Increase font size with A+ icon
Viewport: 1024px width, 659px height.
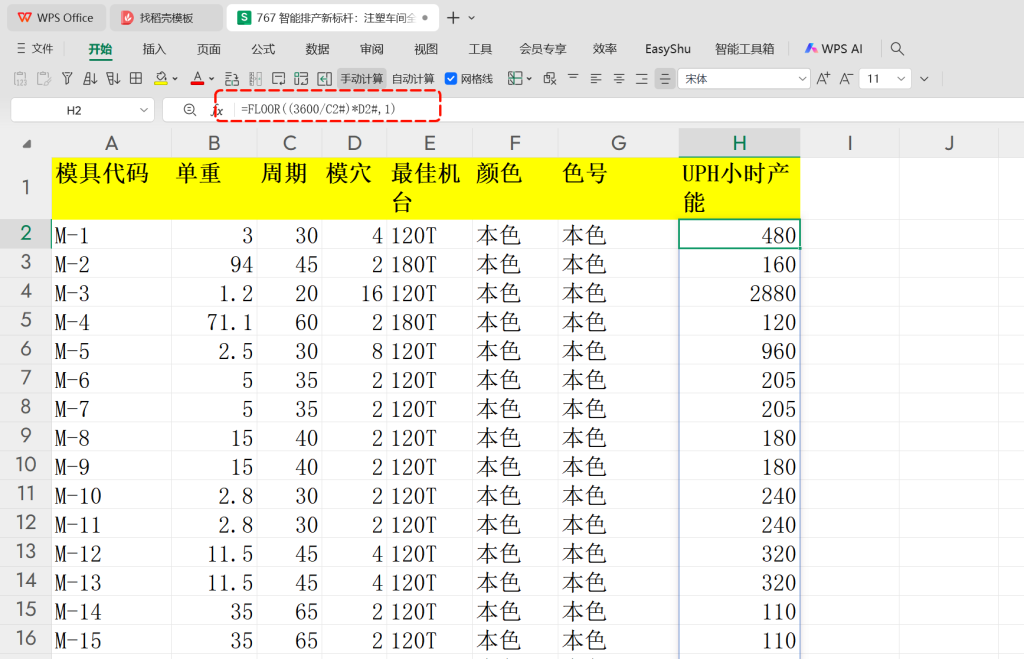(x=823, y=78)
